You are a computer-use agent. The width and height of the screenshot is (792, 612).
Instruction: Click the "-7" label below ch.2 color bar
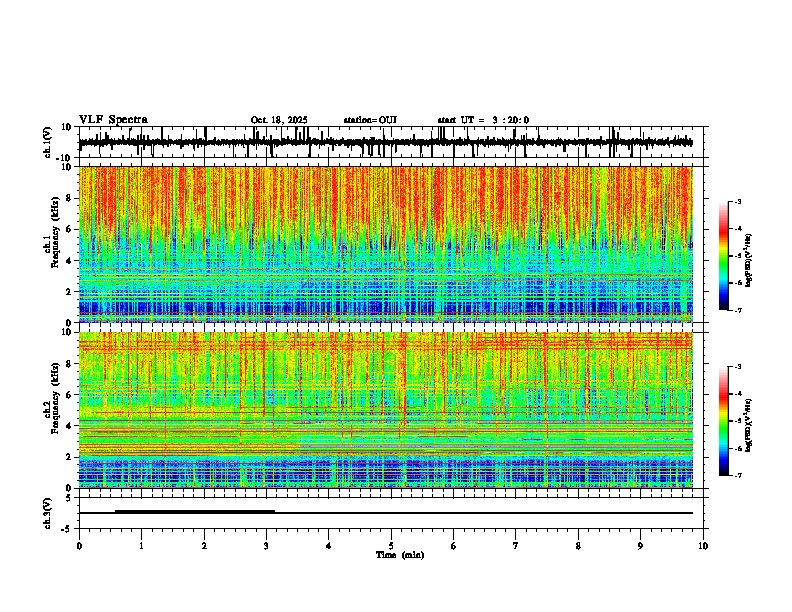[x=737, y=475]
